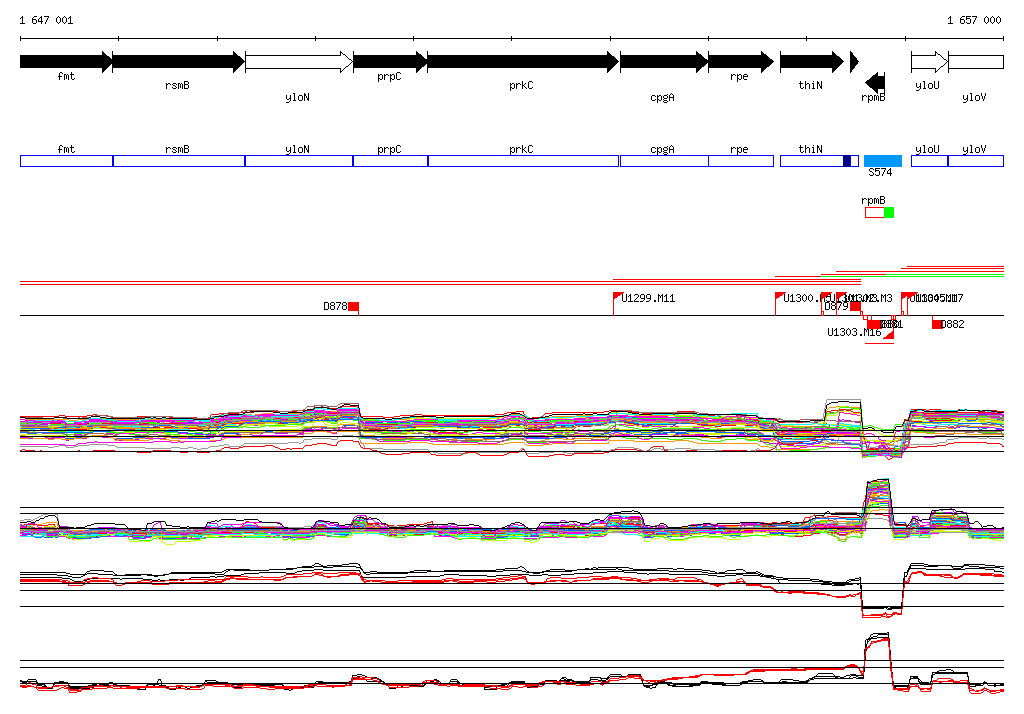This screenshot has width=1024, height=714.
Task: Select the blue yloV annotation box
Action: click(x=976, y=161)
